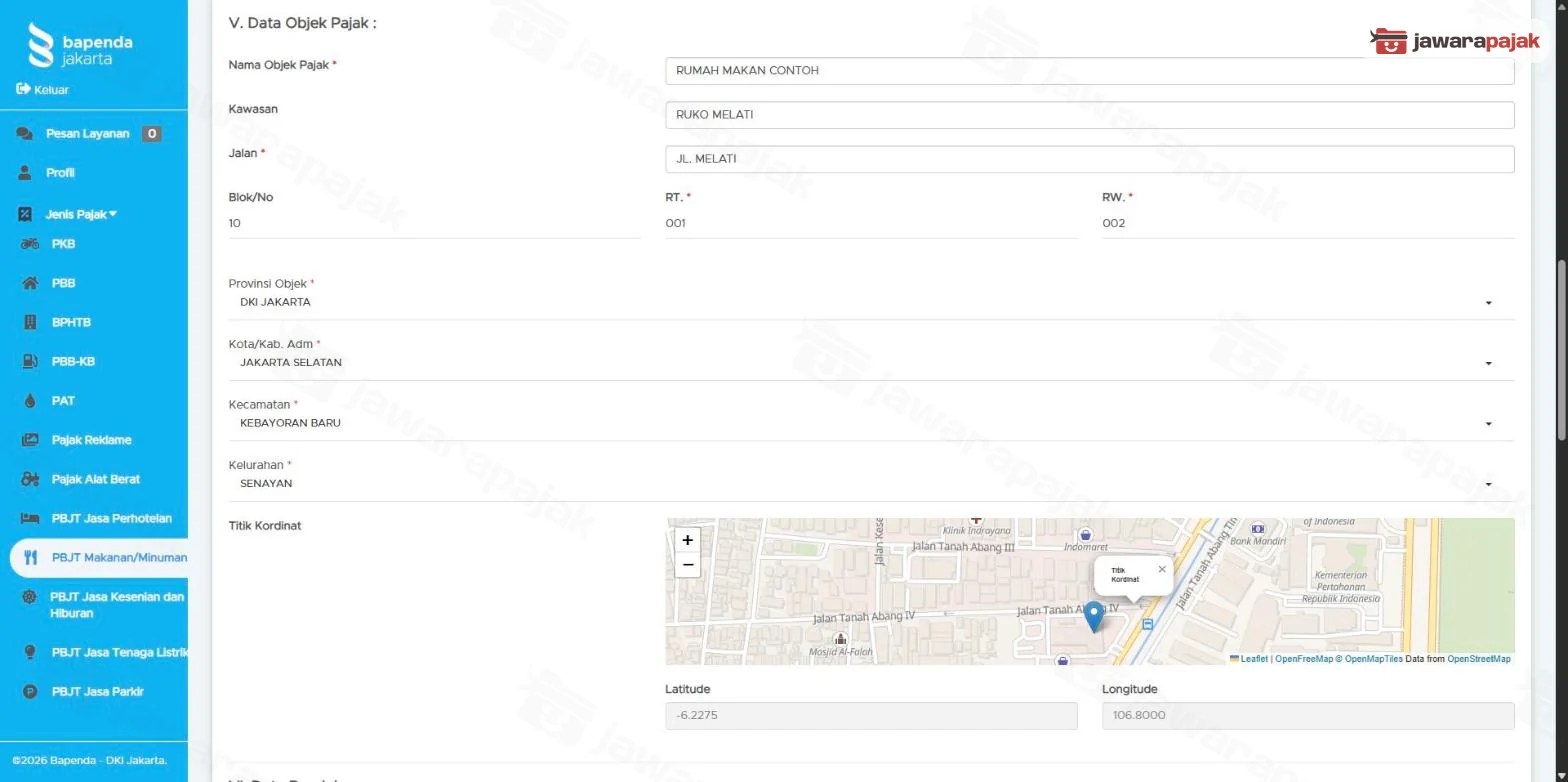Click the RW. field
Viewport: 1568px width, 782px height.
1308,224
